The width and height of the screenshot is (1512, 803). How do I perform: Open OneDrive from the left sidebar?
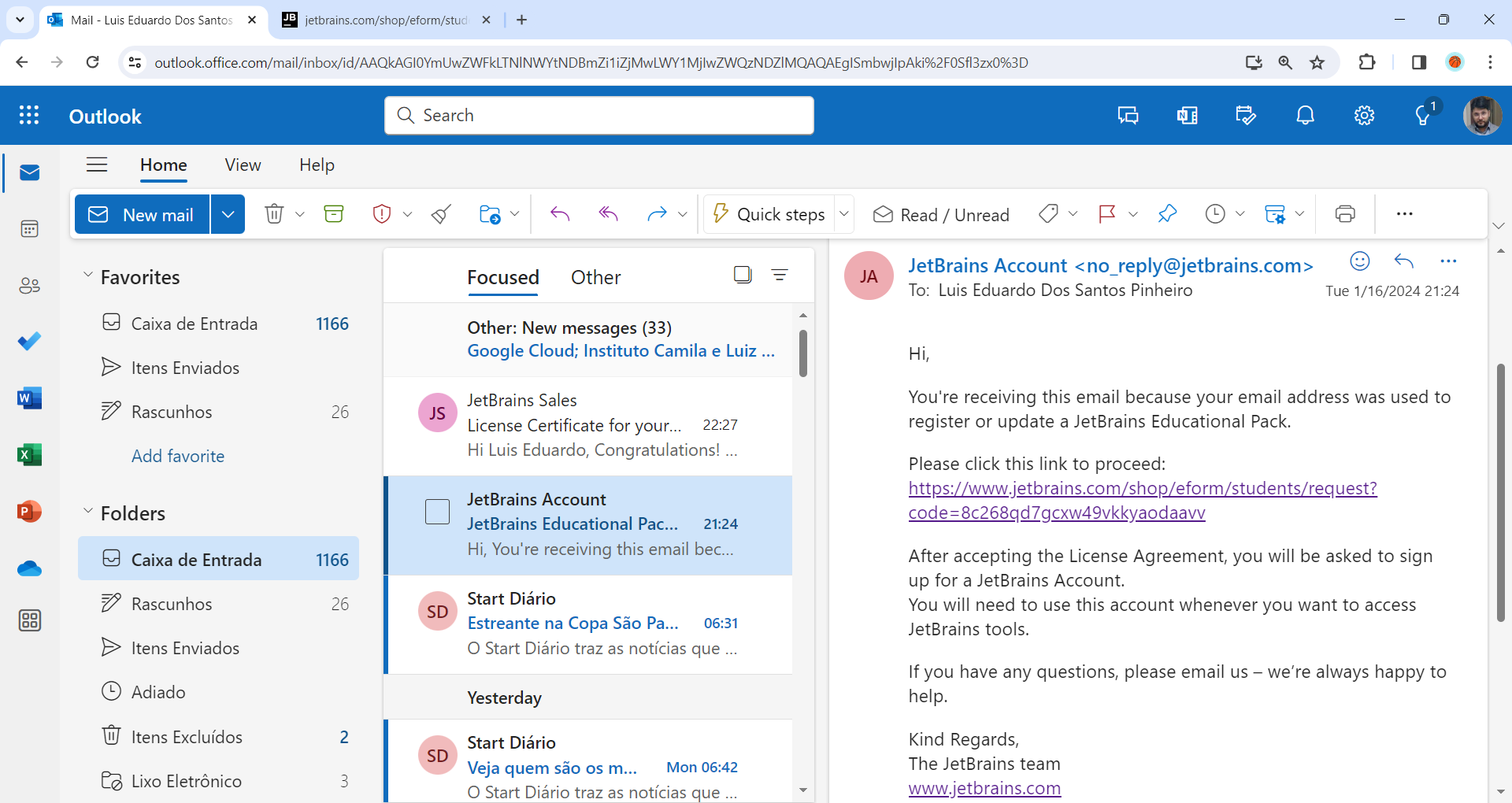pos(30,568)
